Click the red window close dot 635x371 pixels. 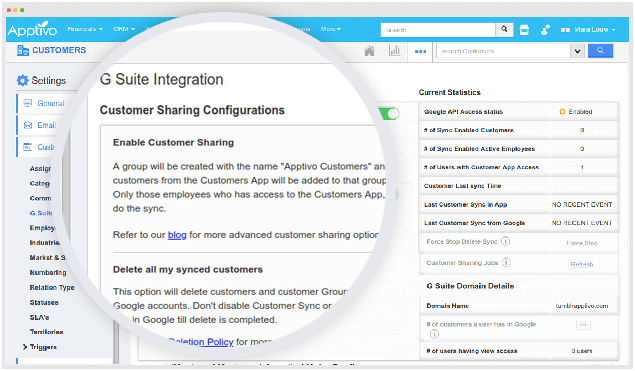pos(9,10)
